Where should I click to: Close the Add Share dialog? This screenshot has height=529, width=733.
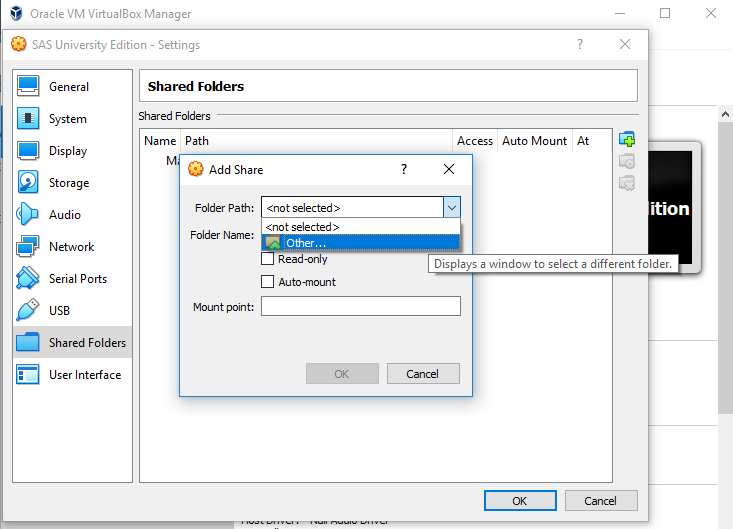point(449,169)
